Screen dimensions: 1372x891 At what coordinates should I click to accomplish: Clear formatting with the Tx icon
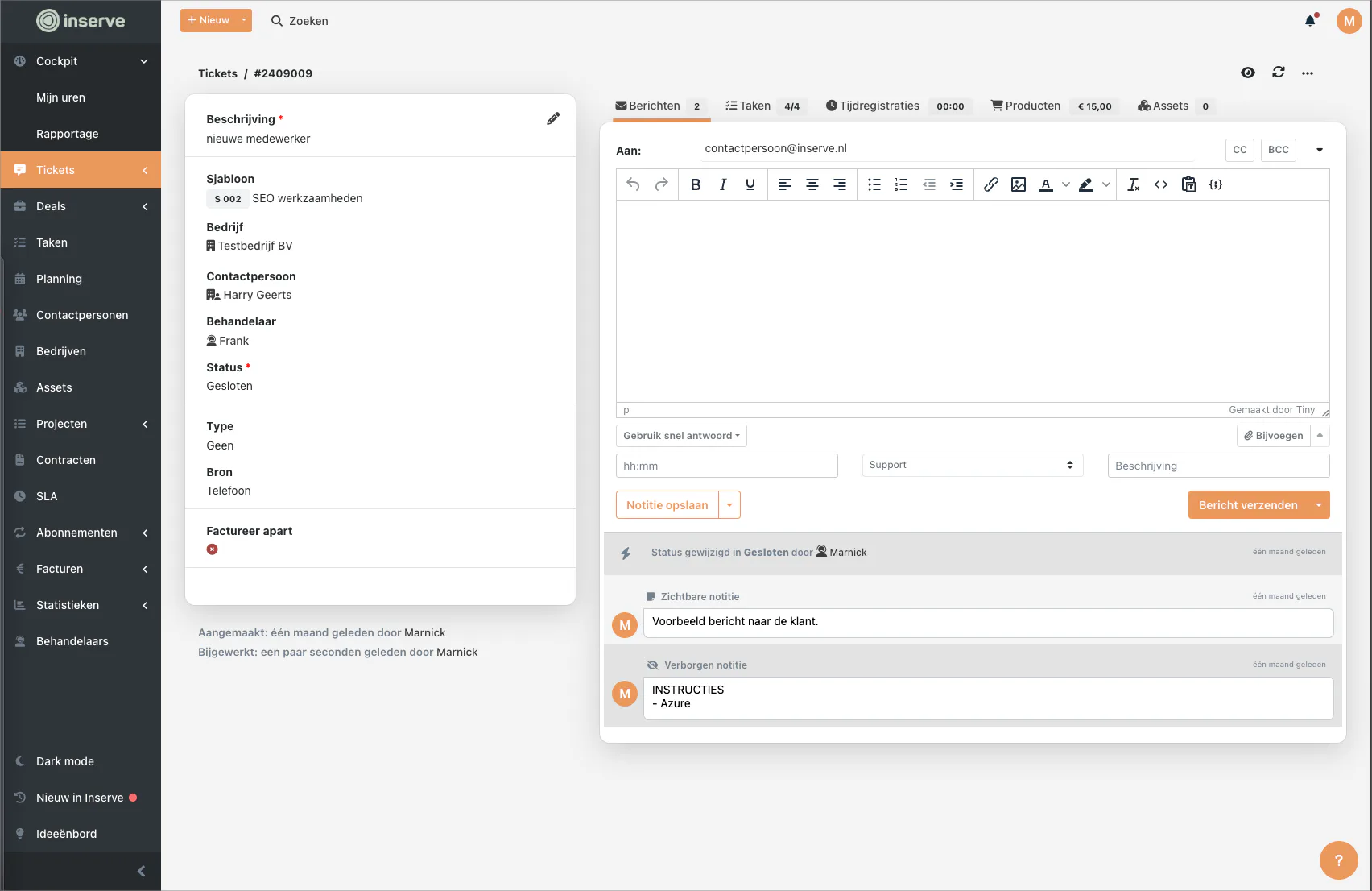[x=1134, y=184]
